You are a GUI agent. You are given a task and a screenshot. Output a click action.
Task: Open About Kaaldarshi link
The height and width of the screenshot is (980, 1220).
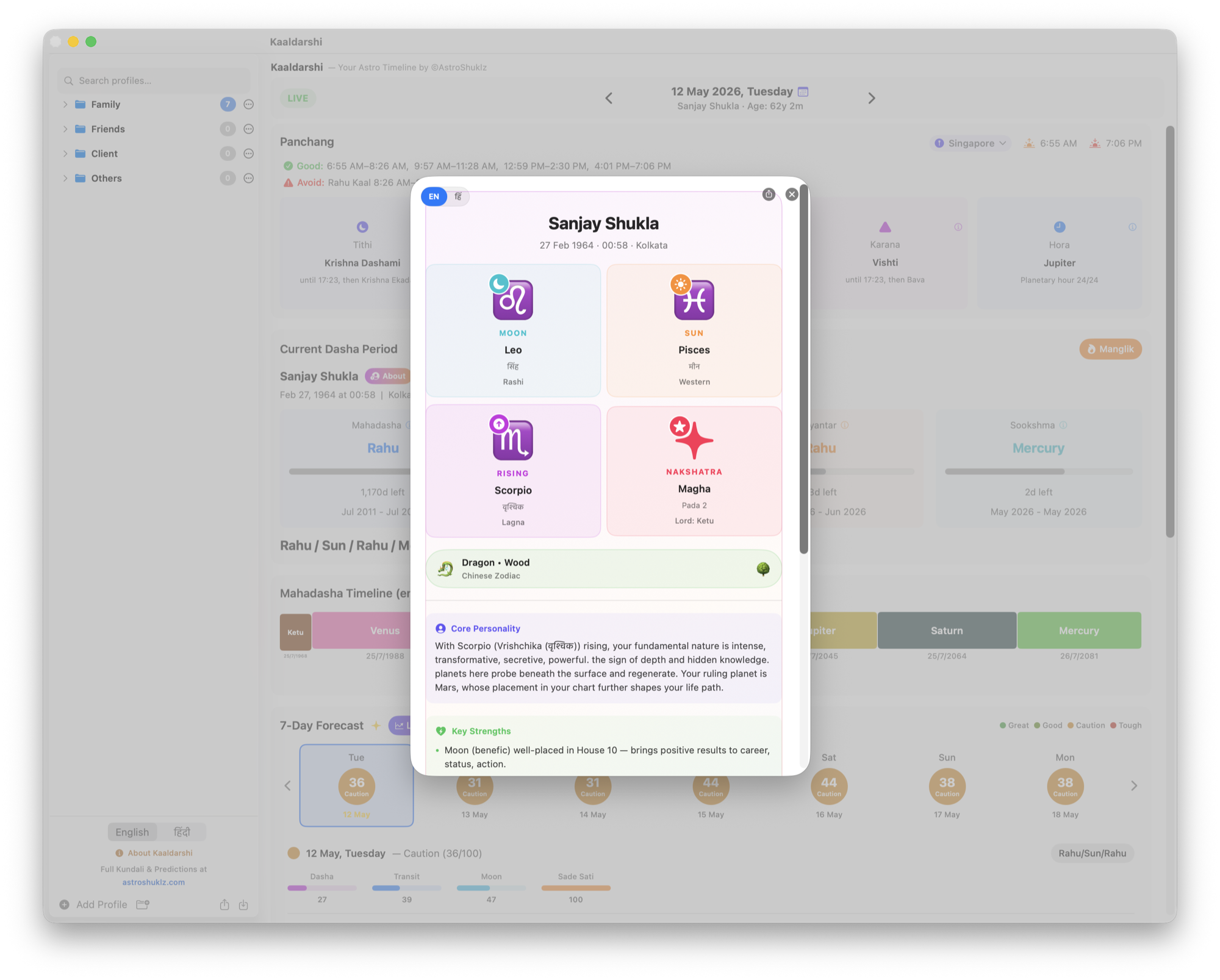coord(154,853)
